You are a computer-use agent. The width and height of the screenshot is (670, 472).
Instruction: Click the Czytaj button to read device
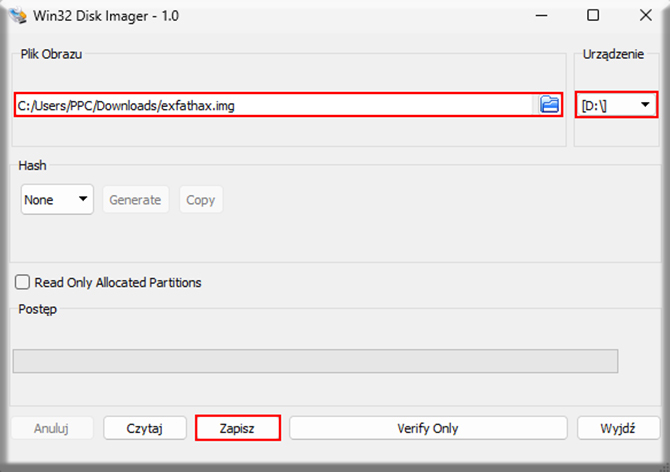(x=145, y=428)
